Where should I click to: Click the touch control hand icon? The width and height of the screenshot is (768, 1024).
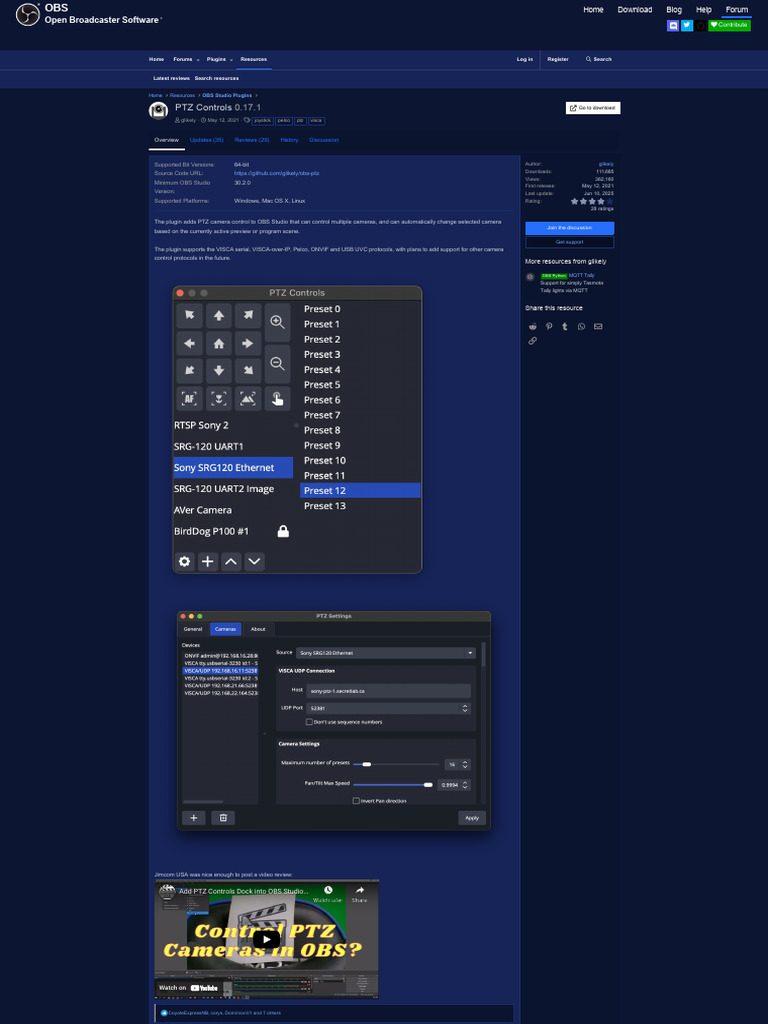click(278, 398)
